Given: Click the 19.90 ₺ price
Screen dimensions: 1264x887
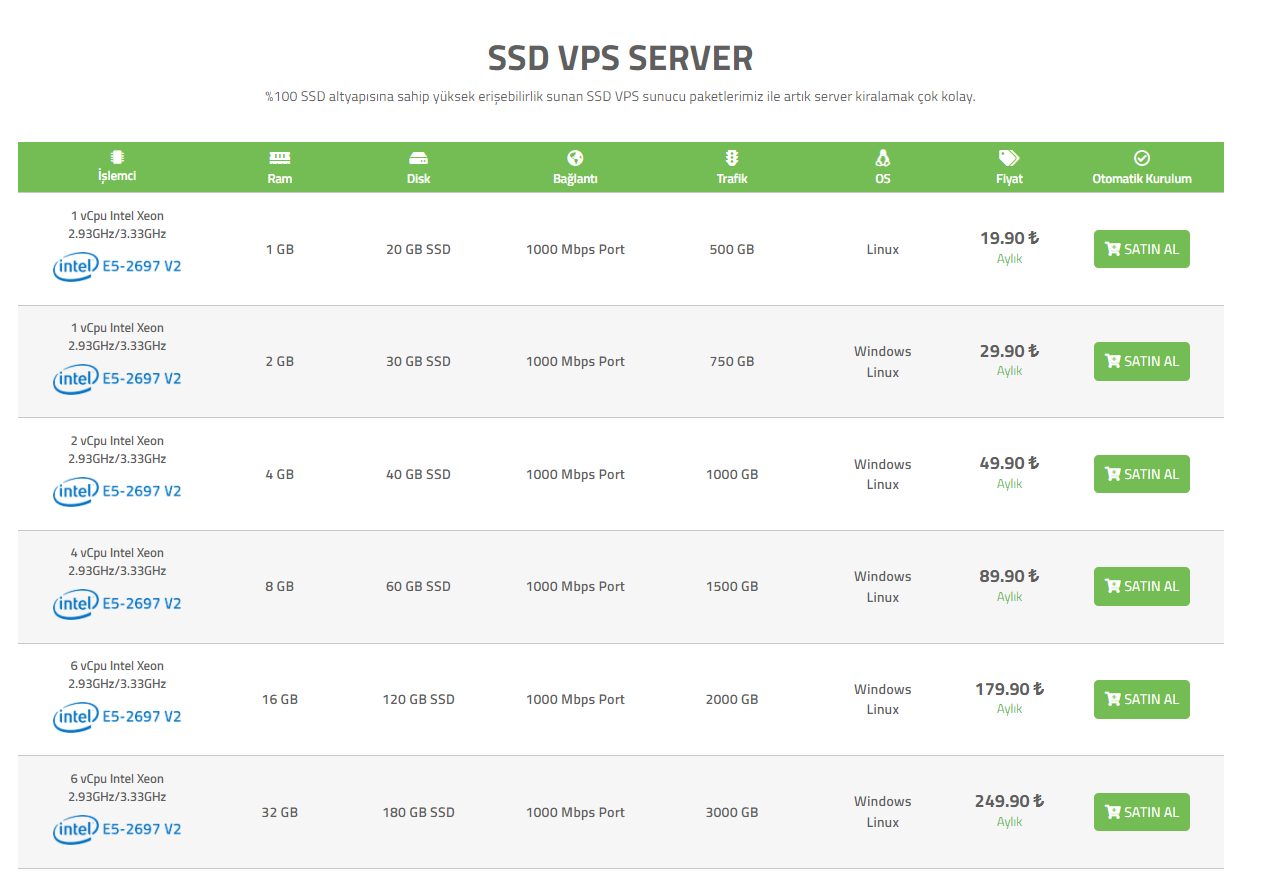Looking at the screenshot, I should [x=1009, y=238].
